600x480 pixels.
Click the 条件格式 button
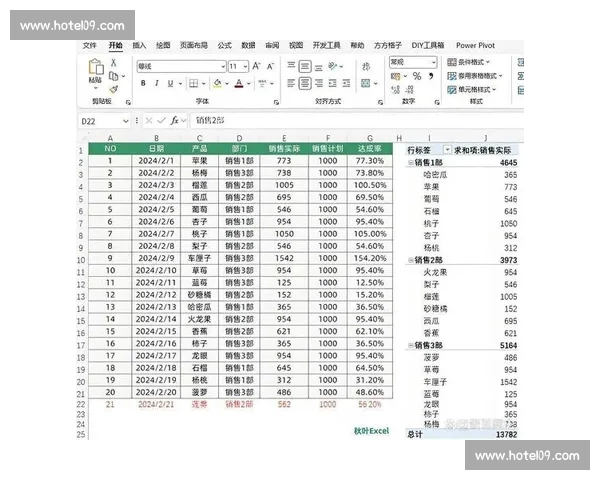coord(469,62)
